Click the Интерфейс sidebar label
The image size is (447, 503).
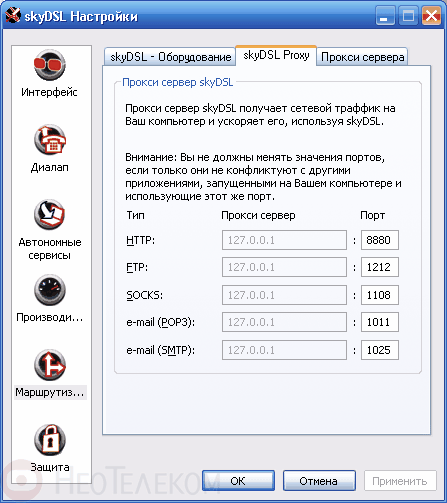[x=49, y=92]
